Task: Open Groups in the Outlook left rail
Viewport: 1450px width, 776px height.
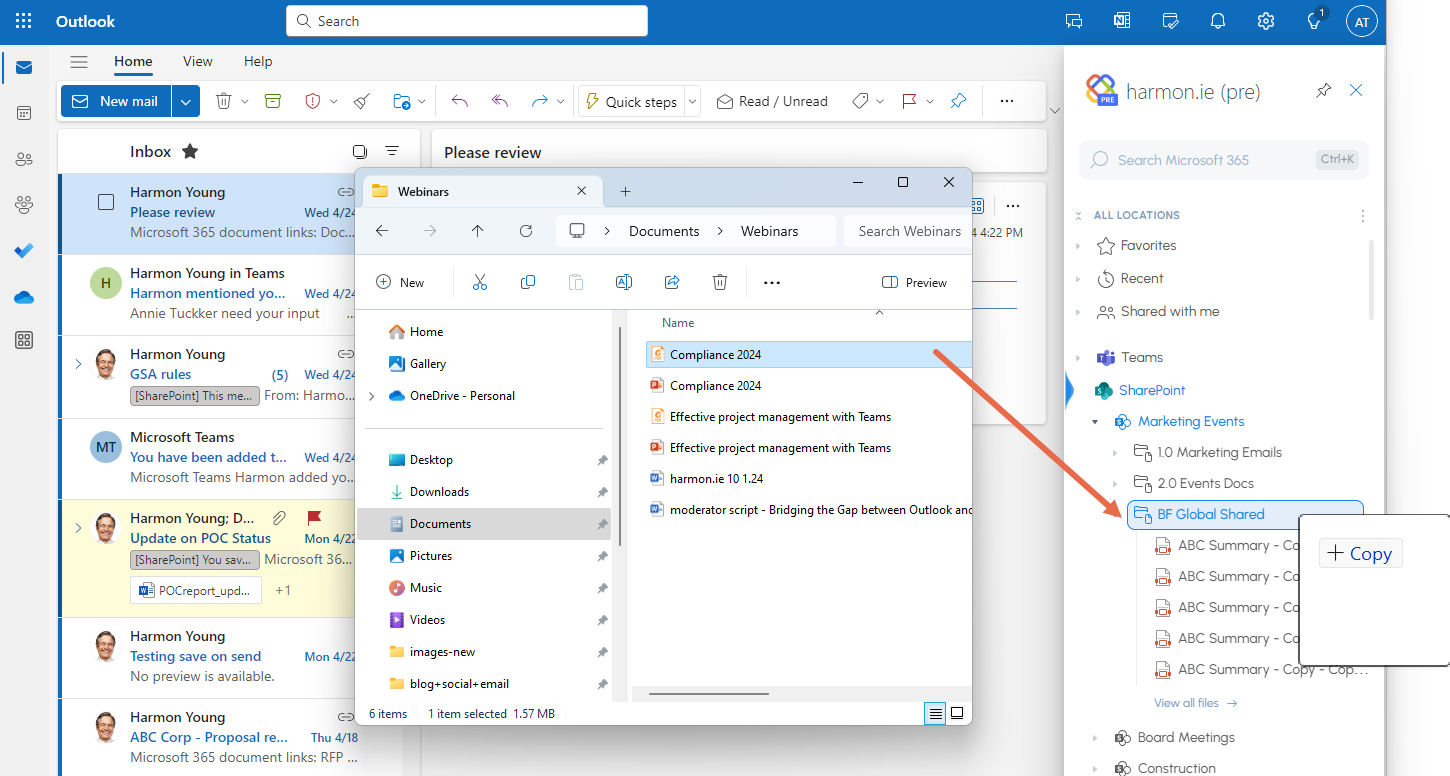Action: [x=24, y=204]
